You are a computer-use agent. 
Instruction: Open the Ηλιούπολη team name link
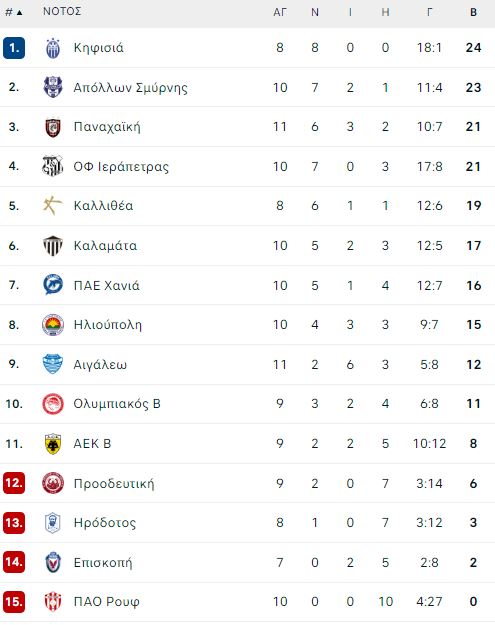coord(108,325)
